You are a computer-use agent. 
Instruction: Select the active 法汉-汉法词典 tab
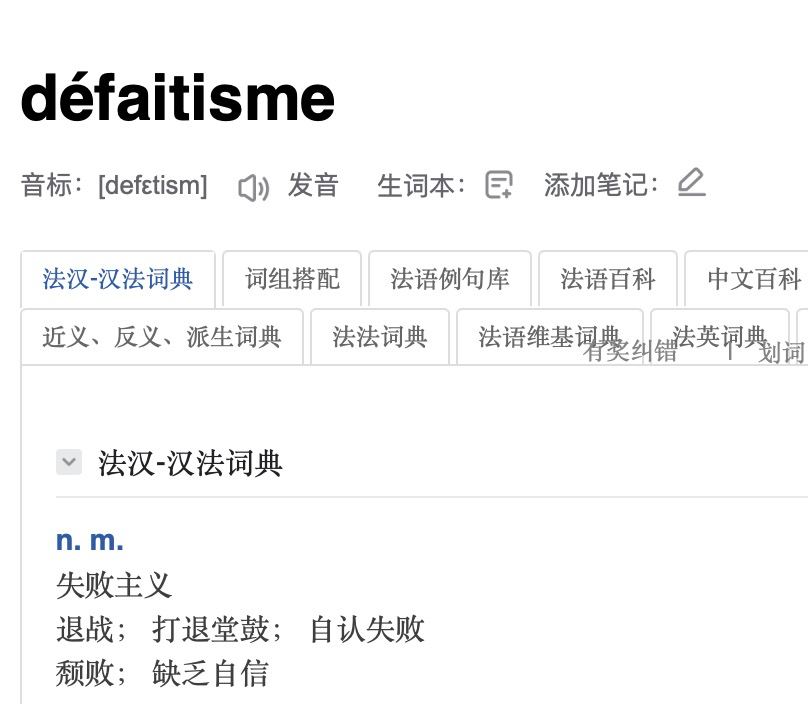[x=117, y=278]
